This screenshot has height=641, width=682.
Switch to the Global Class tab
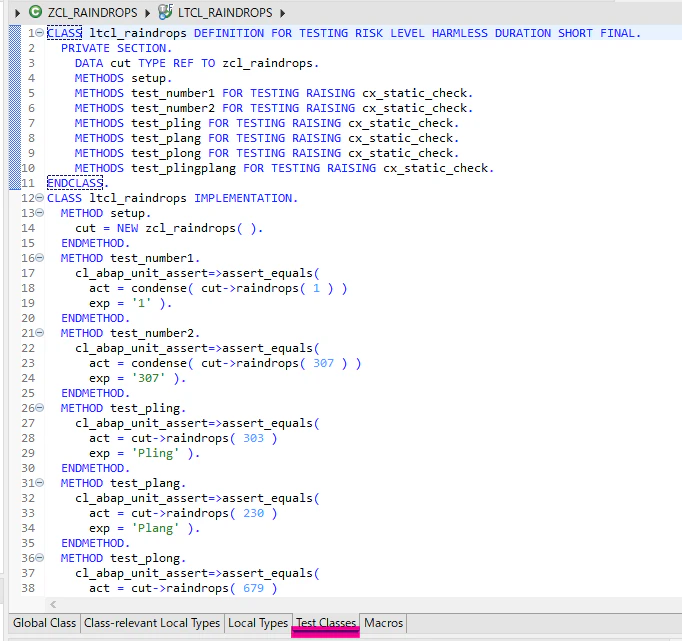(44, 623)
